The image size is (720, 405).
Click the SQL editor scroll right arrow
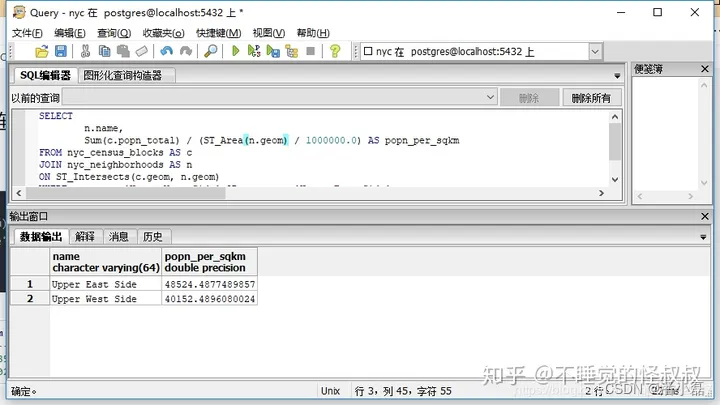tap(602, 193)
